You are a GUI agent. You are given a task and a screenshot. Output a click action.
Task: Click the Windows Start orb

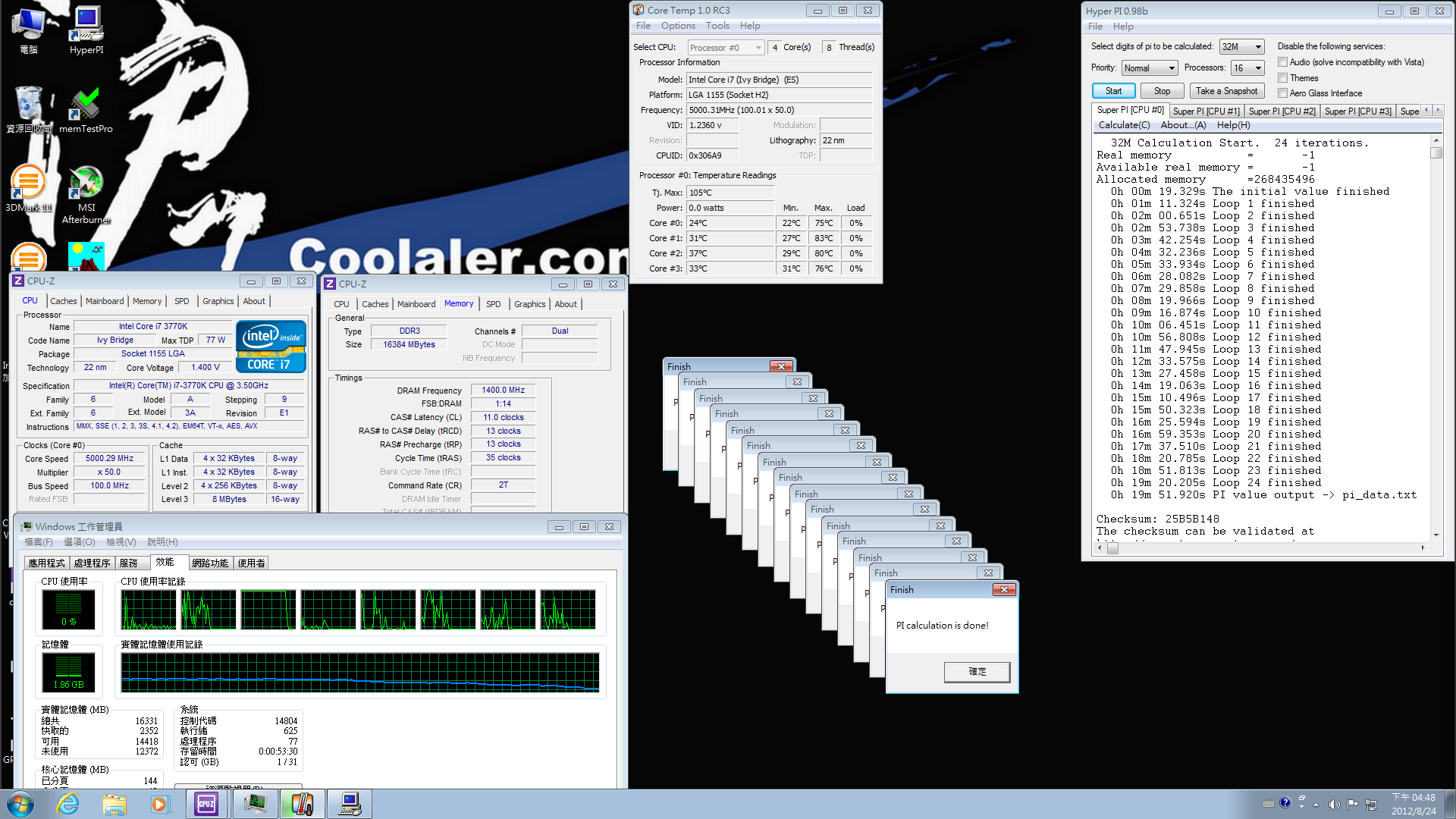coord(20,804)
